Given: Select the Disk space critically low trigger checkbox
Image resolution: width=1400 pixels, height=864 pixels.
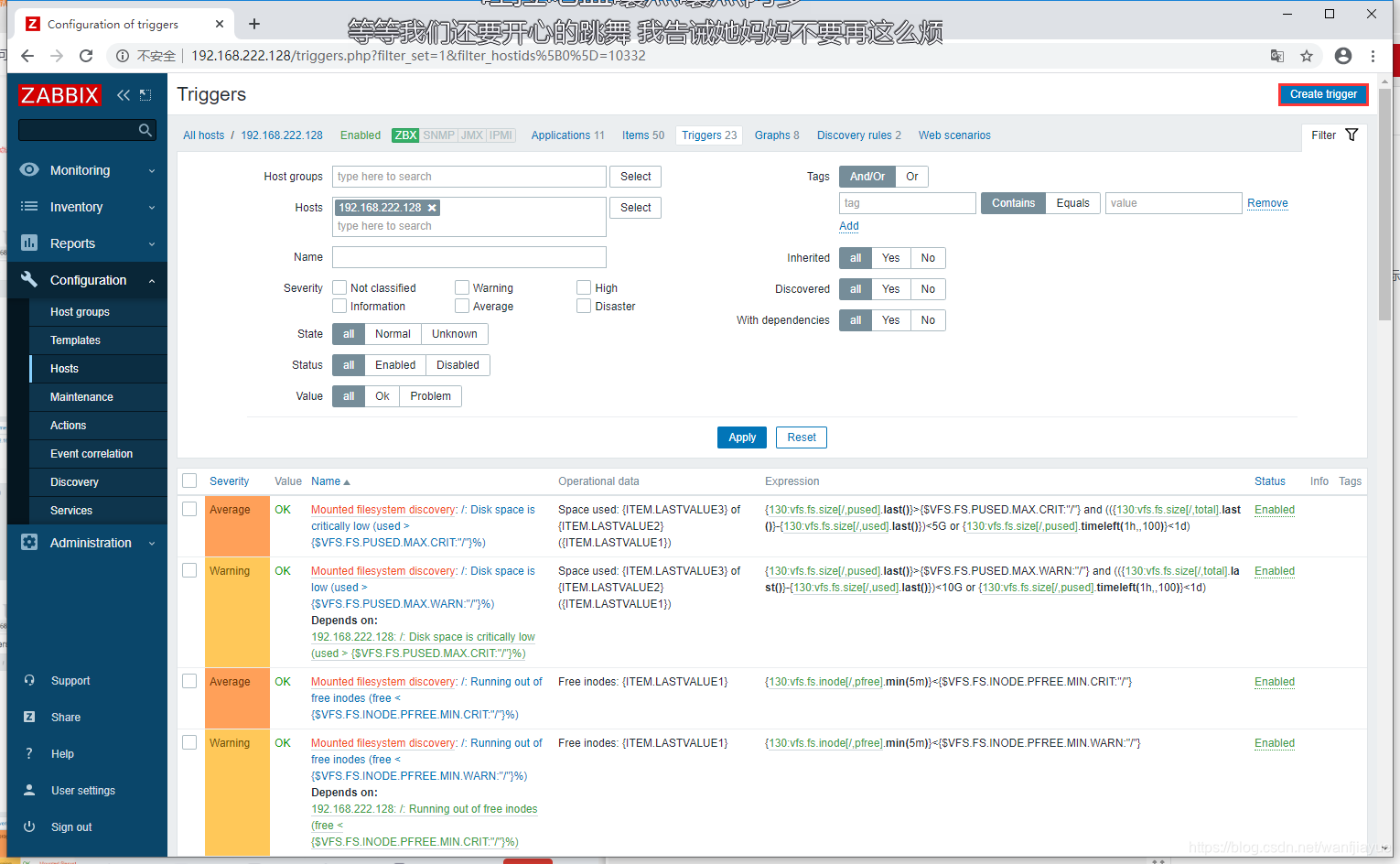Looking at the screenshot, I should click(x=189, y=509).
